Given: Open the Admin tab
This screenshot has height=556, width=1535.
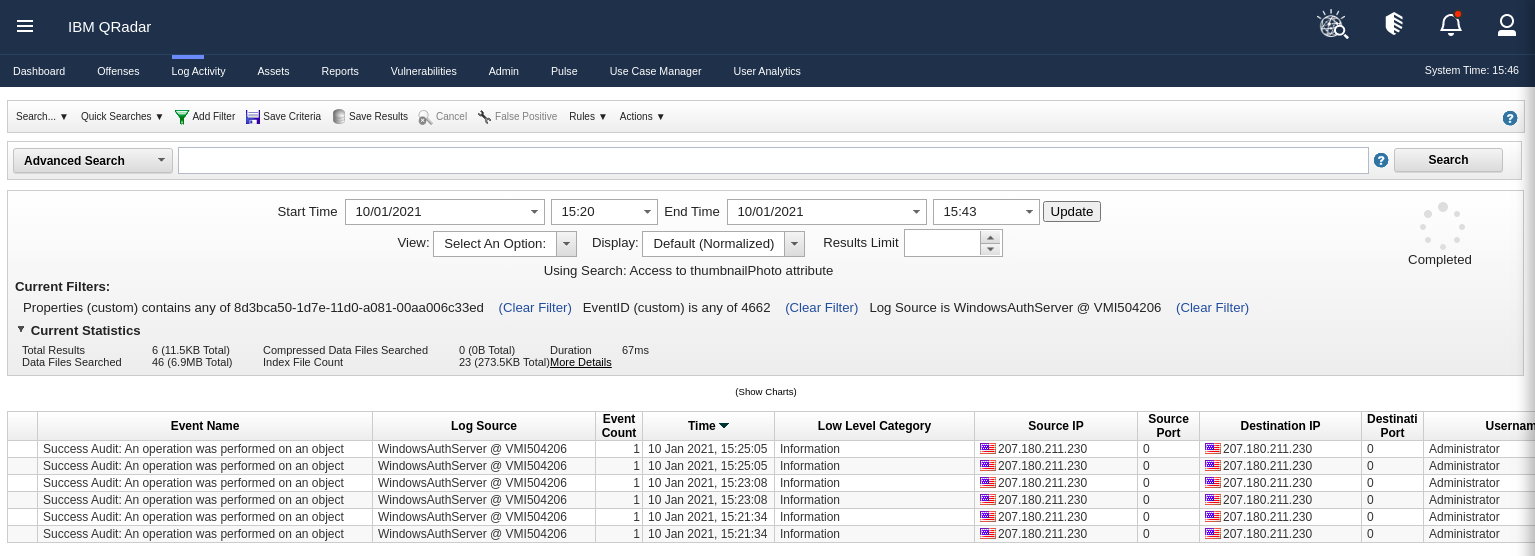Looking at the screenshot, I should (504, 71).
